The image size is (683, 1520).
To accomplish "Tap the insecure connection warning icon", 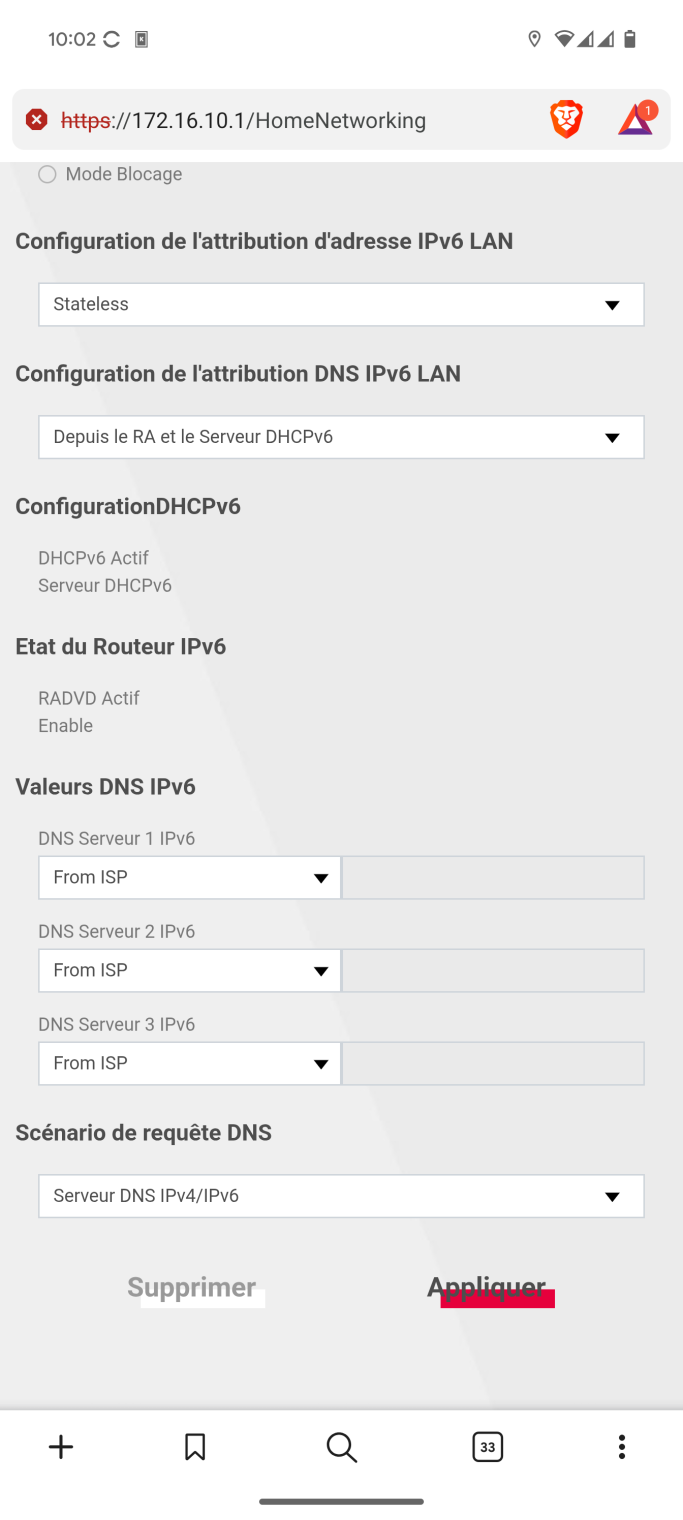I will coord(36,120).
